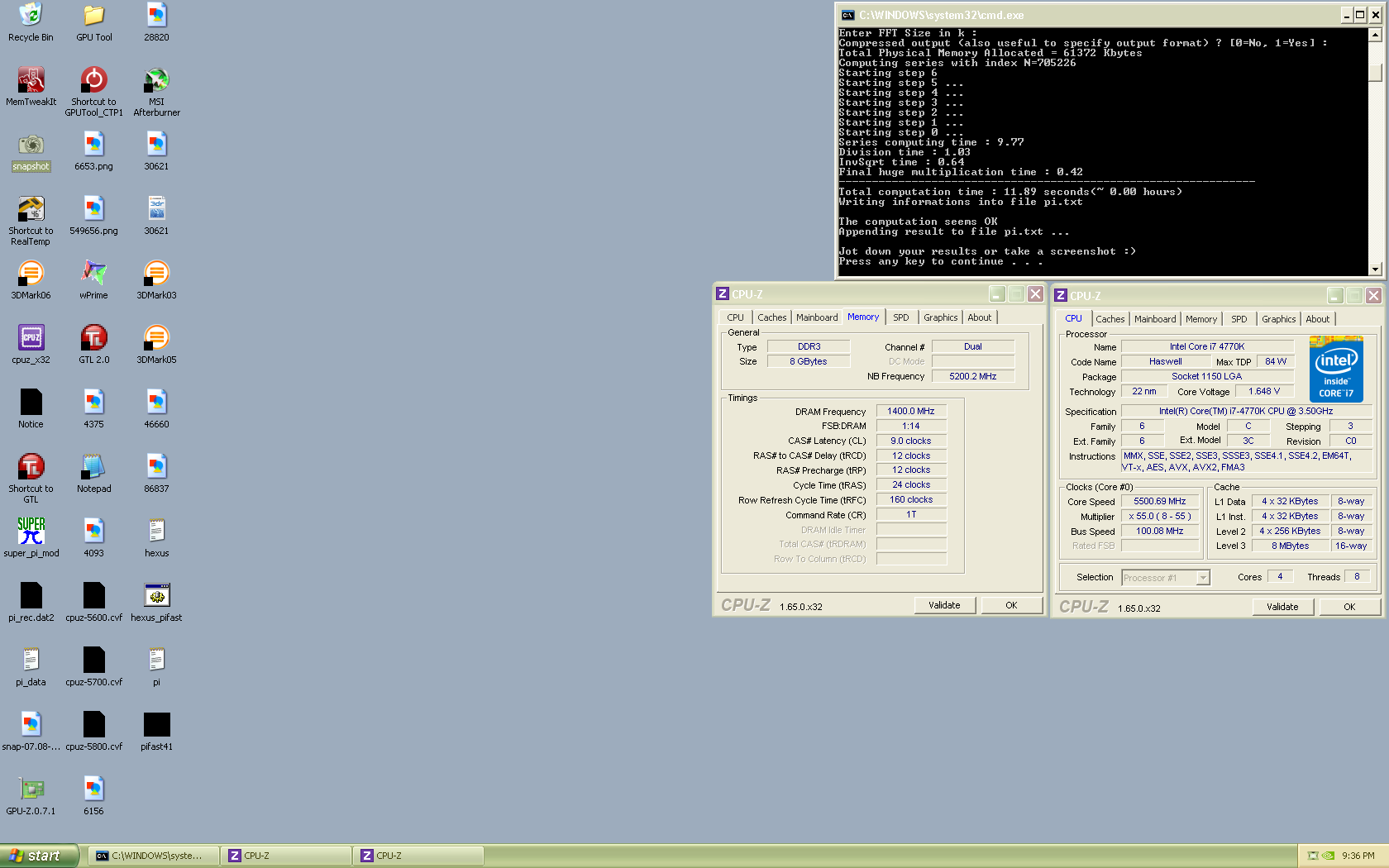
Task: Select the 3DMark06 desktop icon
Action: pyautogui.click(x=31, y=280)
